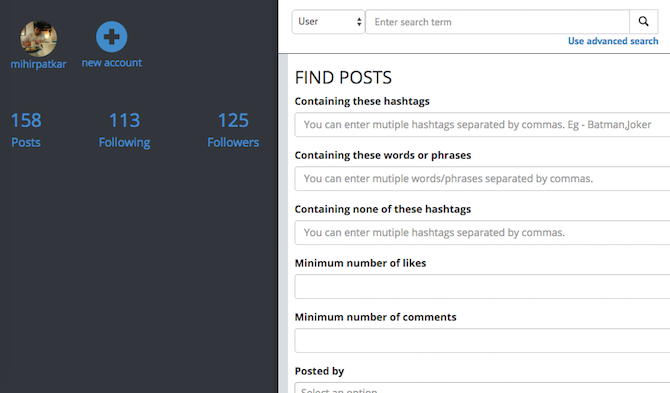Open the mihirpatkar profile avatar
Viewport: 670px width, 393px height.
pos(38,38)
